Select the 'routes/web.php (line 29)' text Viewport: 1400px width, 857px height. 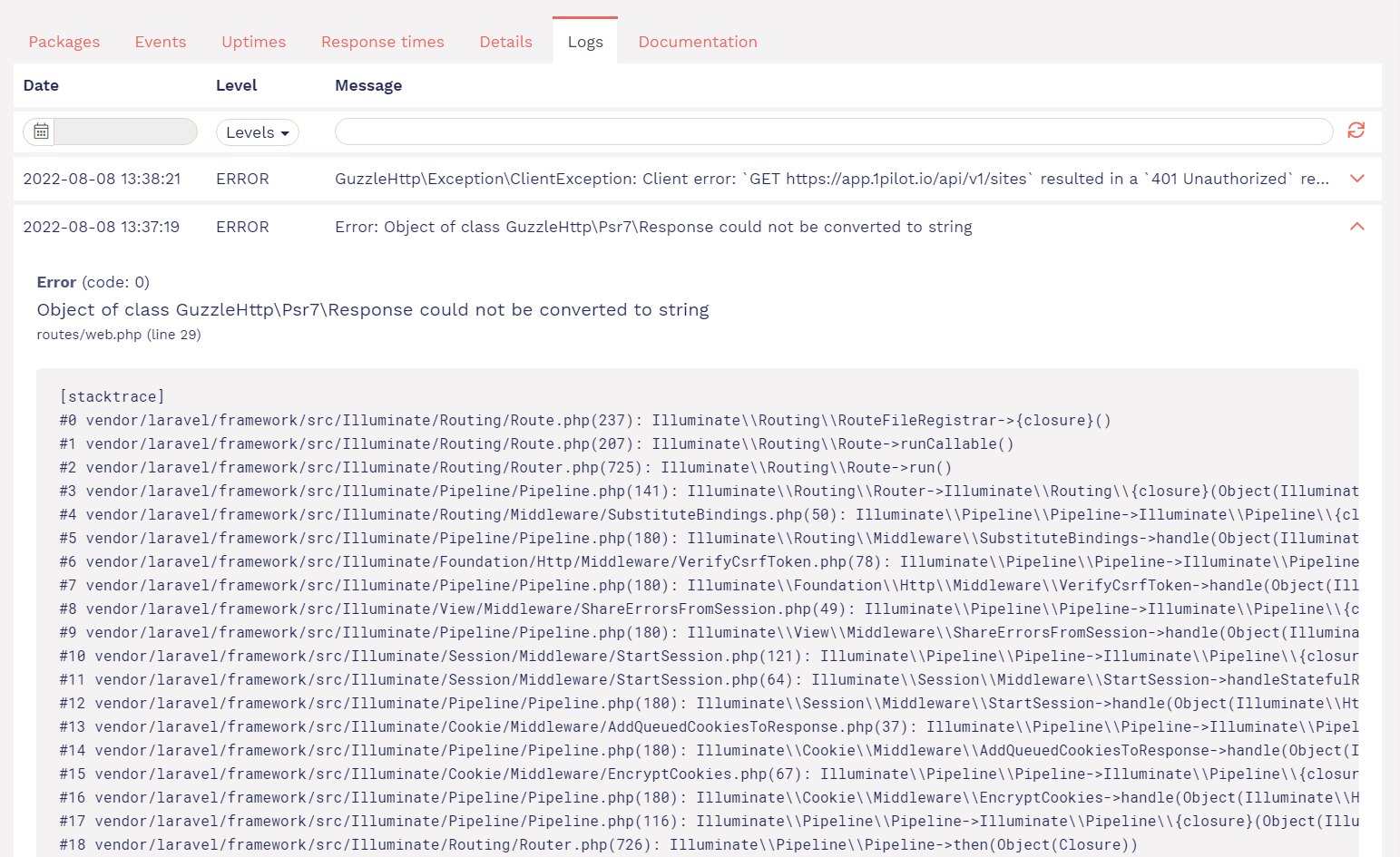coord(119,335)
